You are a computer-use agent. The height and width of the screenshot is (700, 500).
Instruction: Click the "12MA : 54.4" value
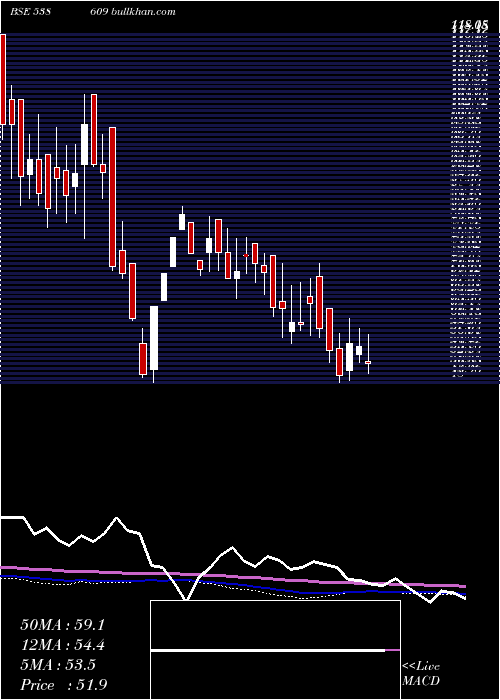[x=62, y=645]
